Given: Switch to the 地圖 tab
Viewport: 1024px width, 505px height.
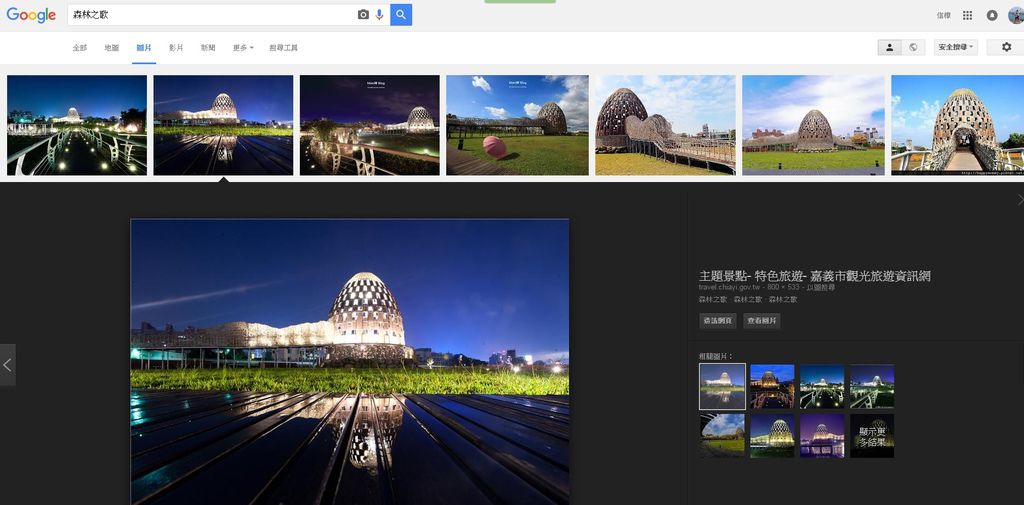Looking at the screenshot, I should pos(112,48).
